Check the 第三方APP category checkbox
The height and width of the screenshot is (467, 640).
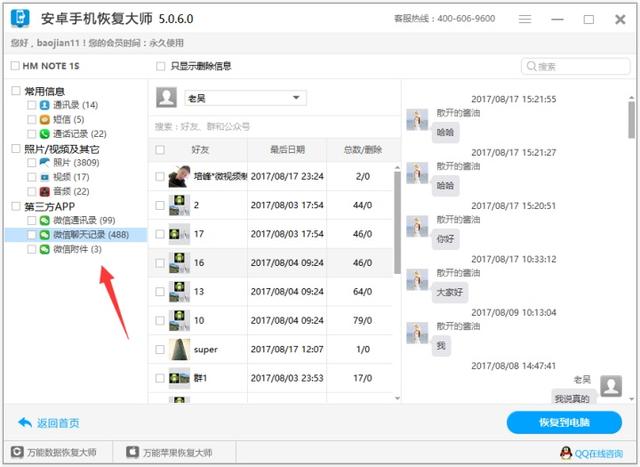16,206
